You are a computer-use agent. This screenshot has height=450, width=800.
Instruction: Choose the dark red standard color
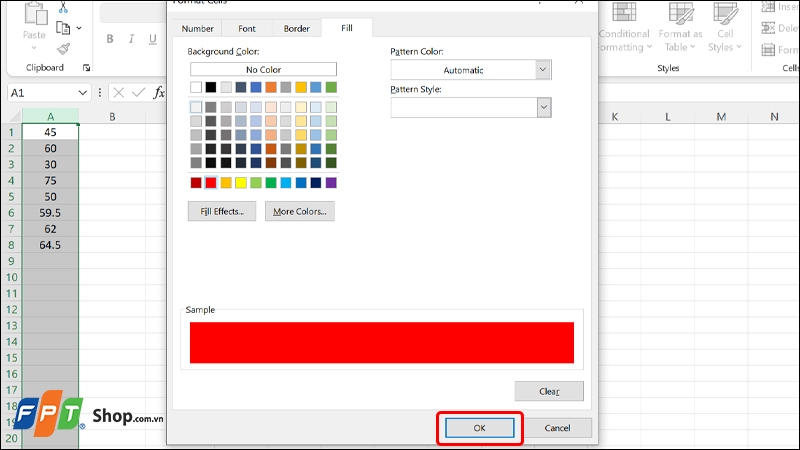196,183
